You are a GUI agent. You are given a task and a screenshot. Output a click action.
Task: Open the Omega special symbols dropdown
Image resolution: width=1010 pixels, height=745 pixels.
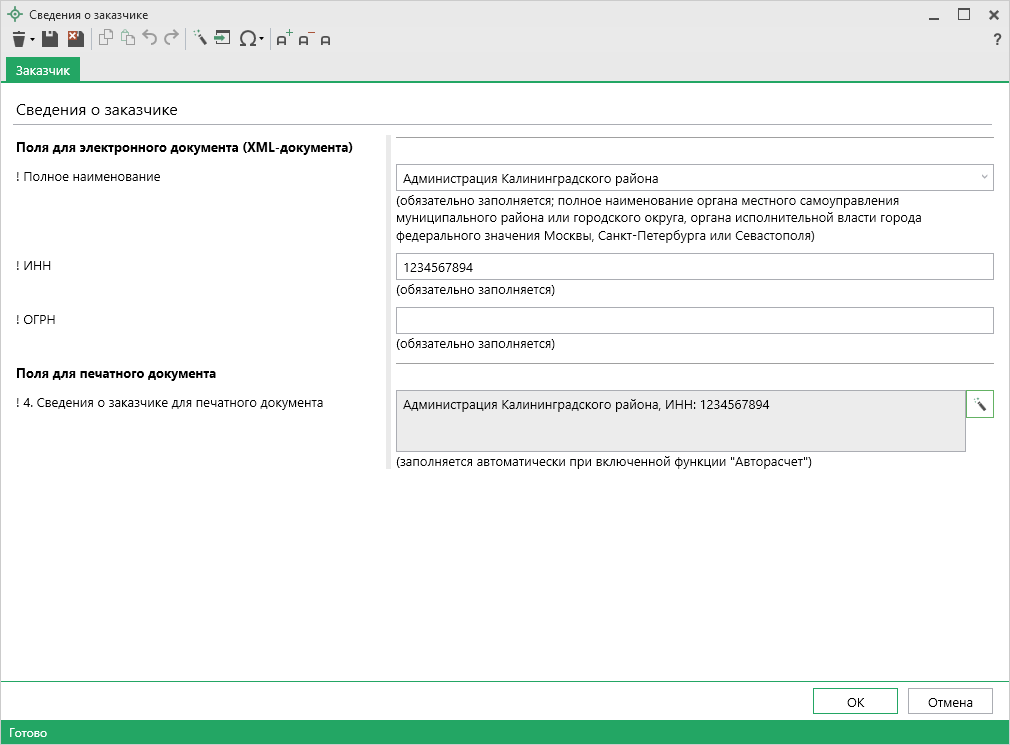pos(251,39)
